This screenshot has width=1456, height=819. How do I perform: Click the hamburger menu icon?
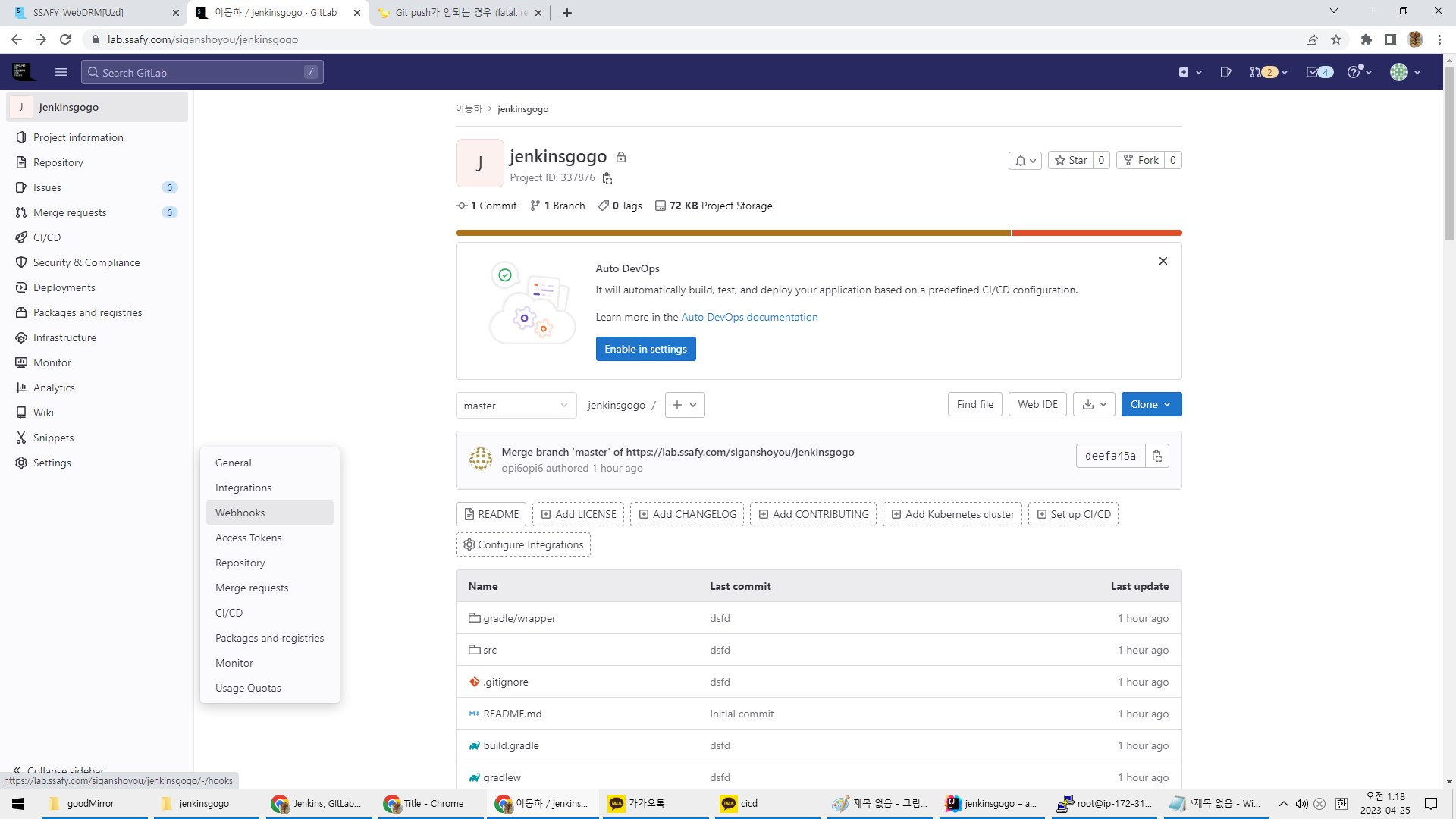coord(61,72)
